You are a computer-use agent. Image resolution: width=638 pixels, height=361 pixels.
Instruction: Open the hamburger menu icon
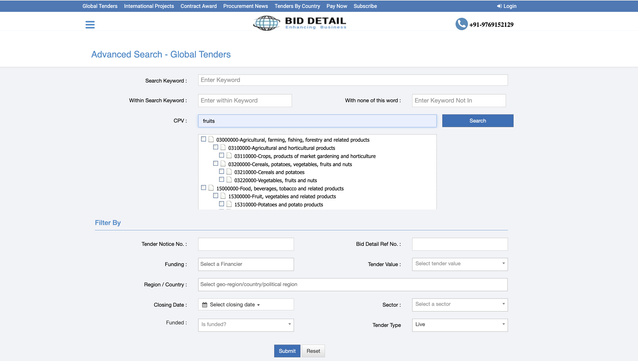[90, 25]
